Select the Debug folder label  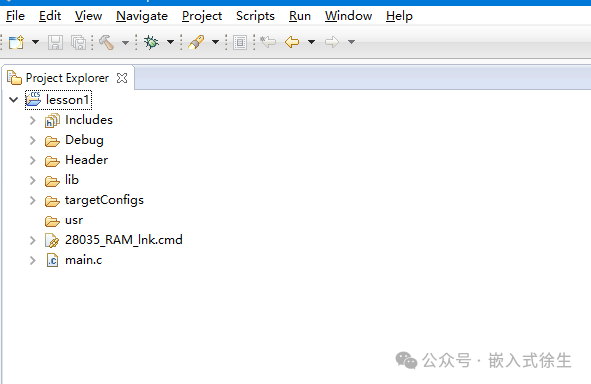click(84, 140)
